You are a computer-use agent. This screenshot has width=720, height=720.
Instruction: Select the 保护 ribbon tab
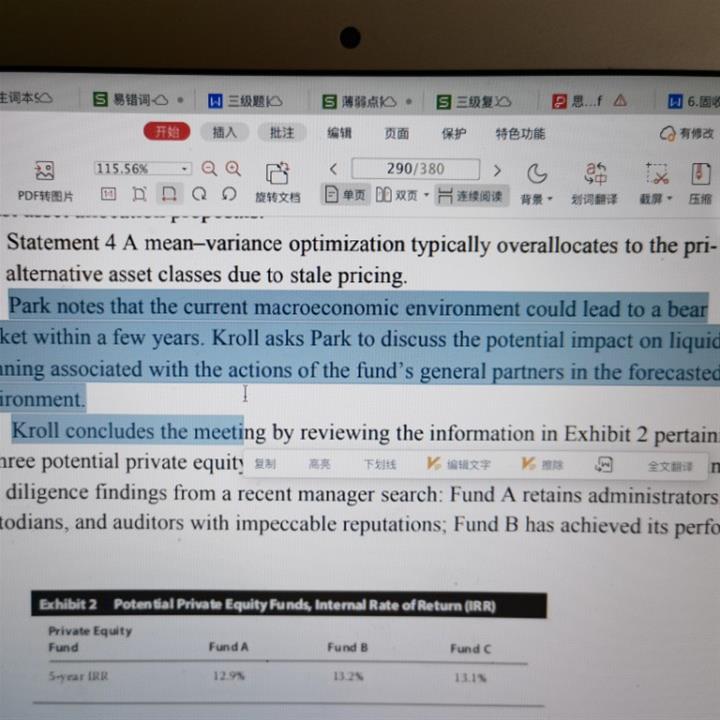[454, 134]
